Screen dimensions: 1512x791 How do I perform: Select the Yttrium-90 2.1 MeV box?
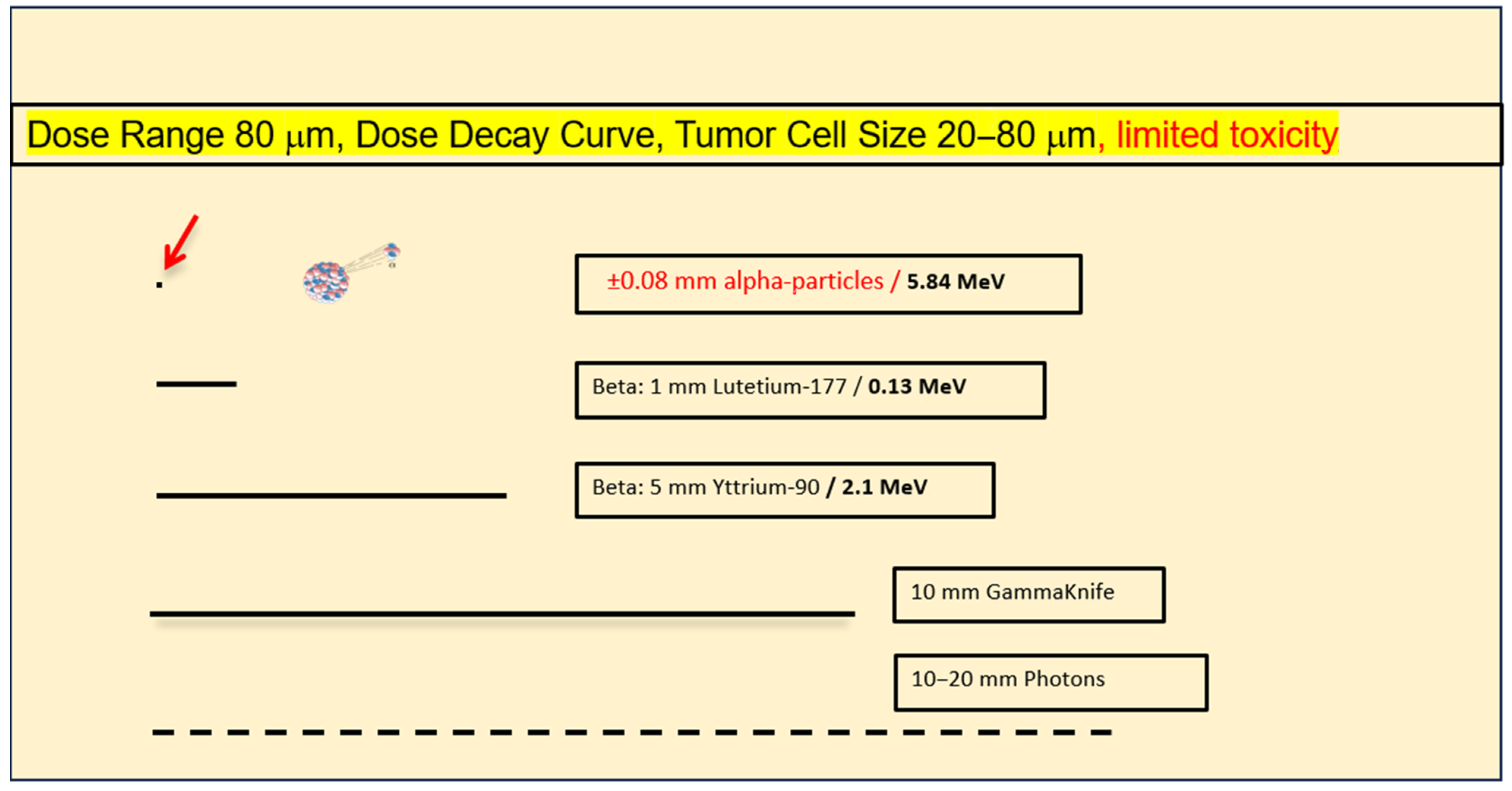[784, 490]
